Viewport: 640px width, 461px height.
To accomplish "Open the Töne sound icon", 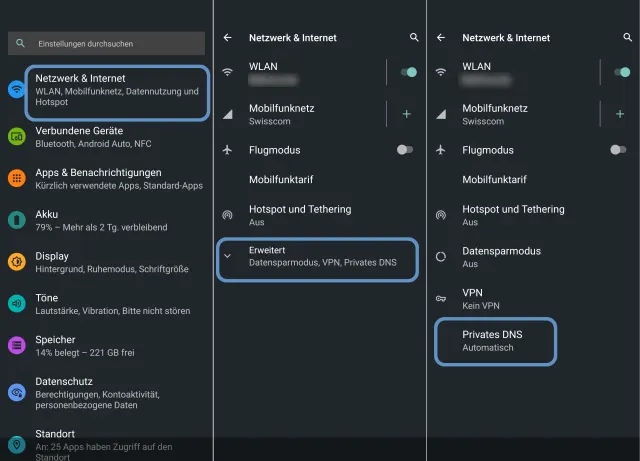I will tap(16, 303).
